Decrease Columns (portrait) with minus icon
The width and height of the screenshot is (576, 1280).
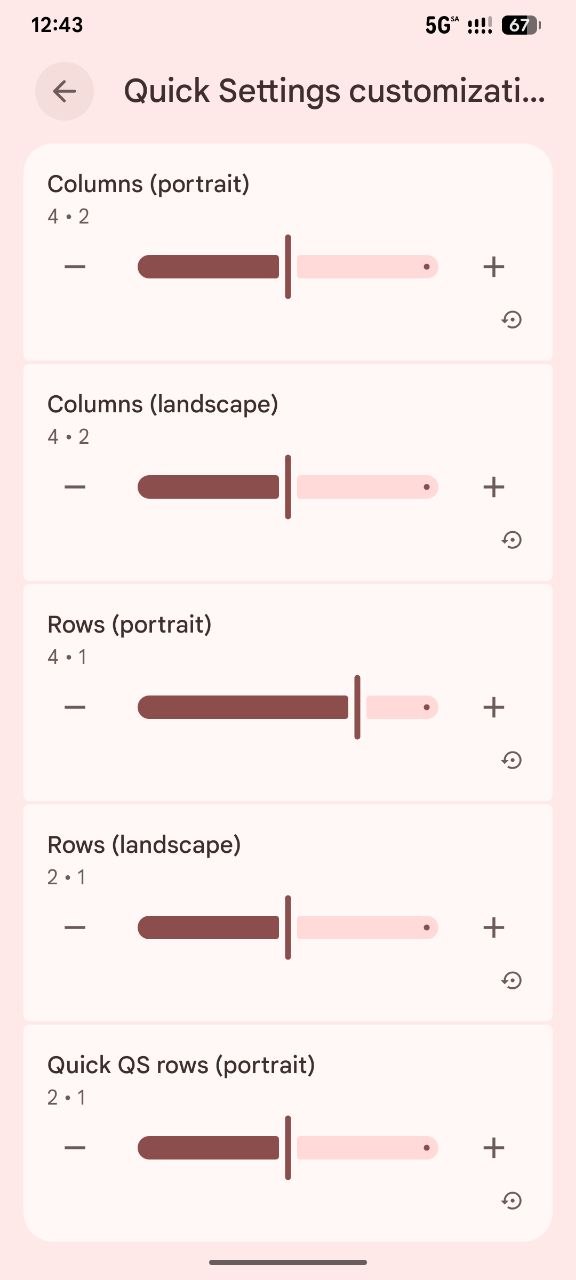75,267
